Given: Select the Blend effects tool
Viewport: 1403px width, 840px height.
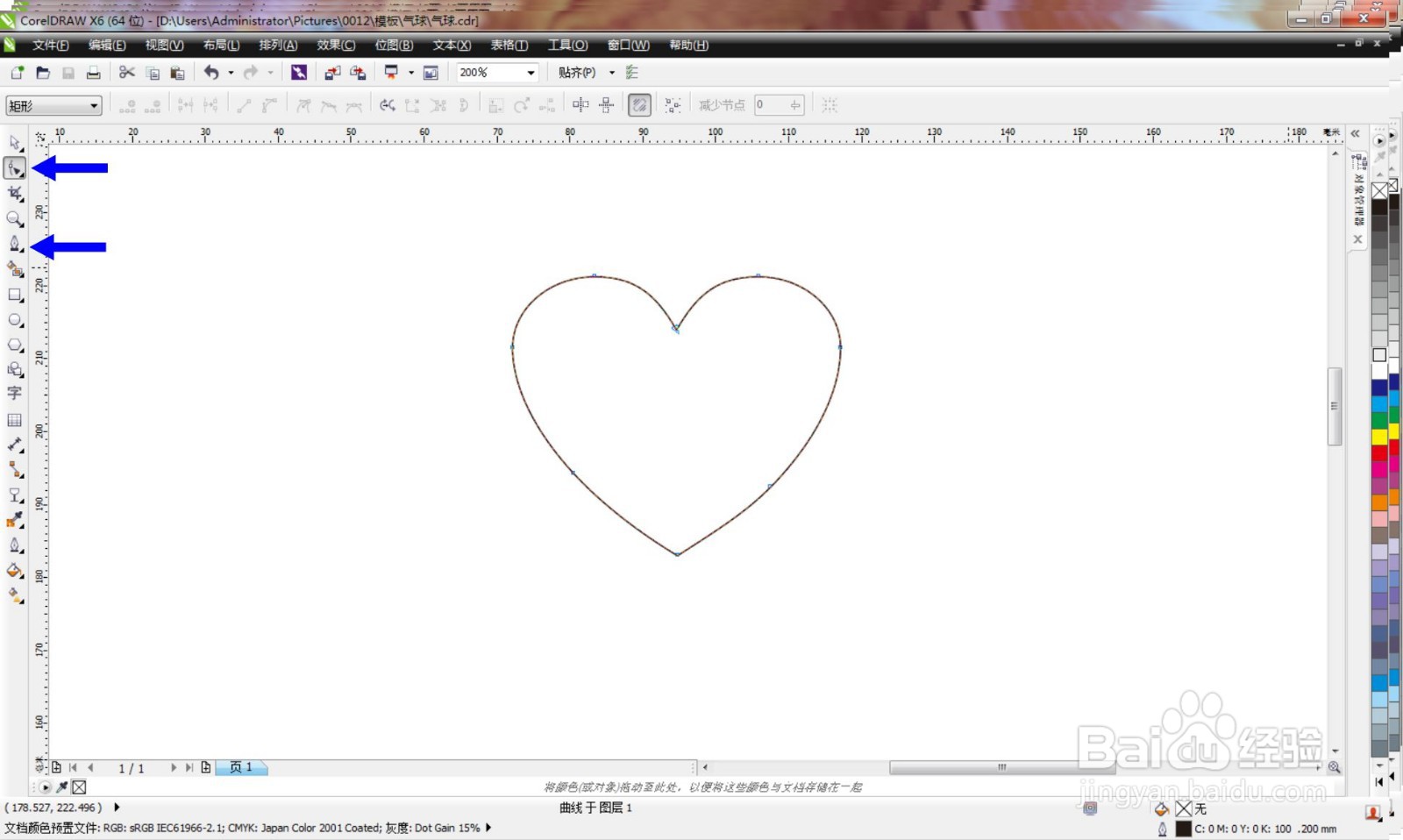Looking at the screenshot, I should pos(15,495).
